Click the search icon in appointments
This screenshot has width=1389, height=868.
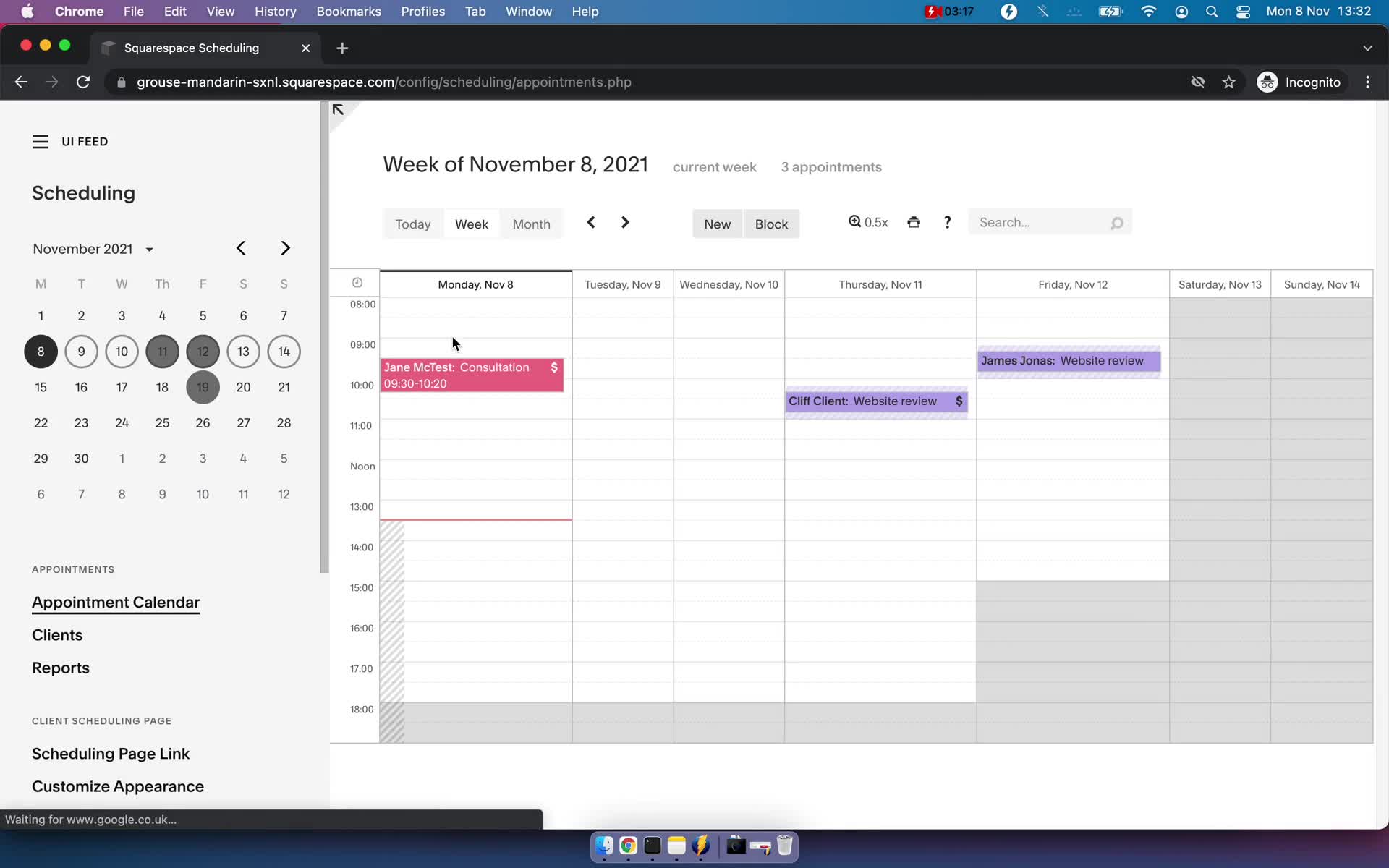coord(1117,222)
